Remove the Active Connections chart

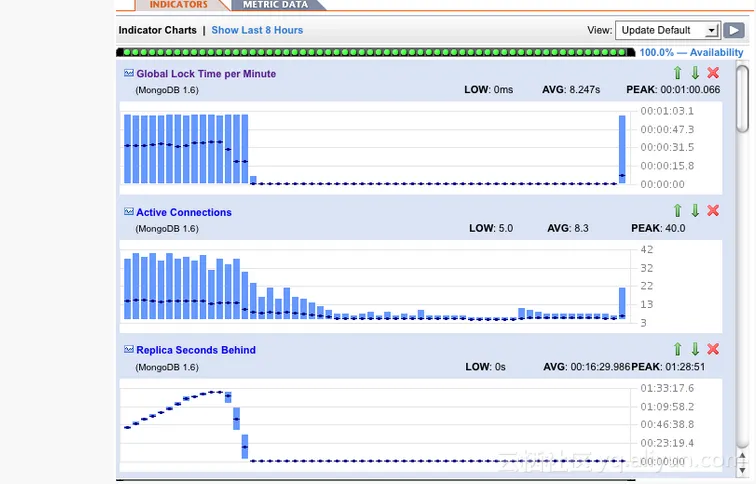(713, 211)
